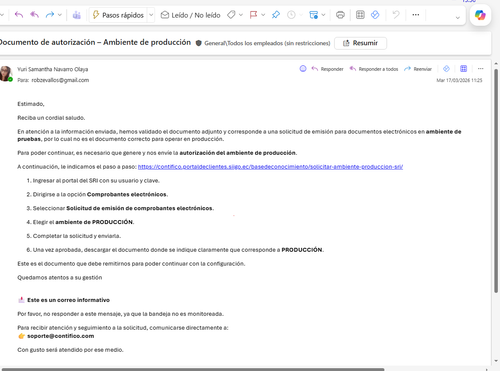This screenshot has width=500, height=371.
Task: Expand the ribbon using the chevron at toolbar end
Action: (458, 18)
